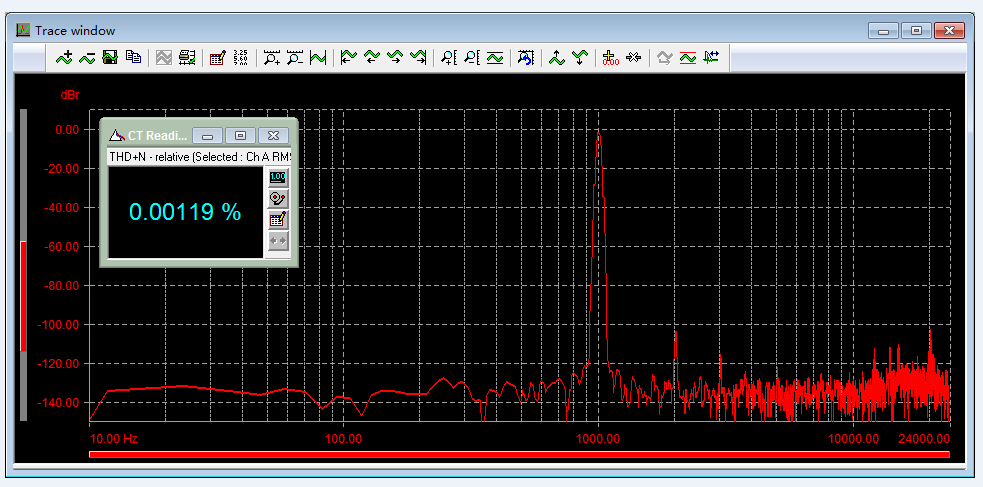
Task: Click the blue decay curve arrows icon
Action: 711,58
